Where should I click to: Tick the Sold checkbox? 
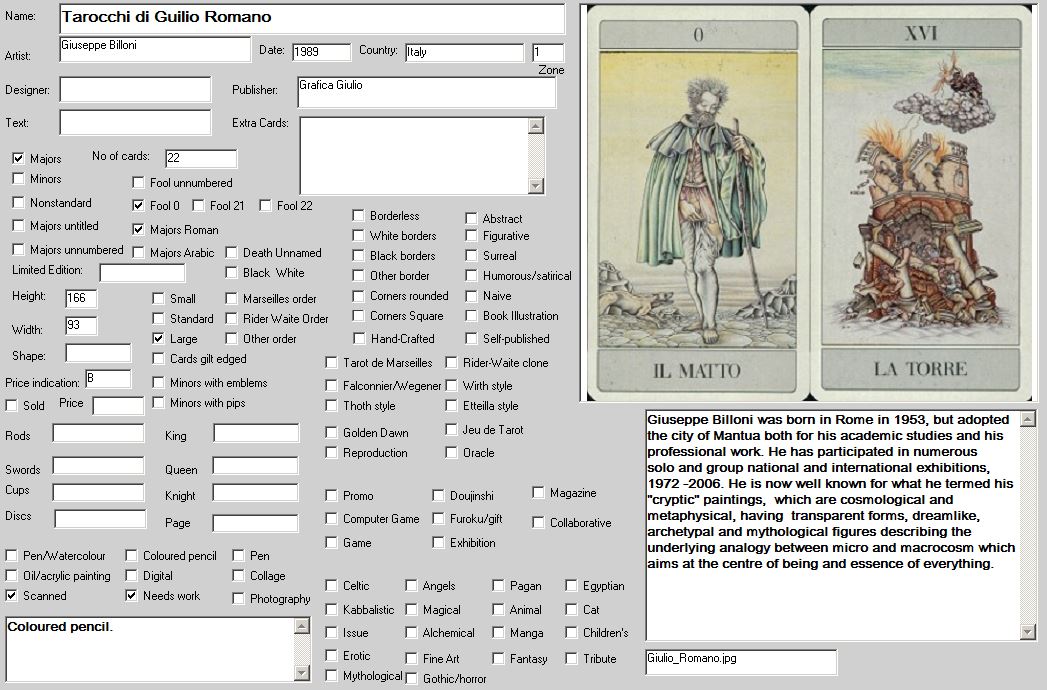coord(12,406)
